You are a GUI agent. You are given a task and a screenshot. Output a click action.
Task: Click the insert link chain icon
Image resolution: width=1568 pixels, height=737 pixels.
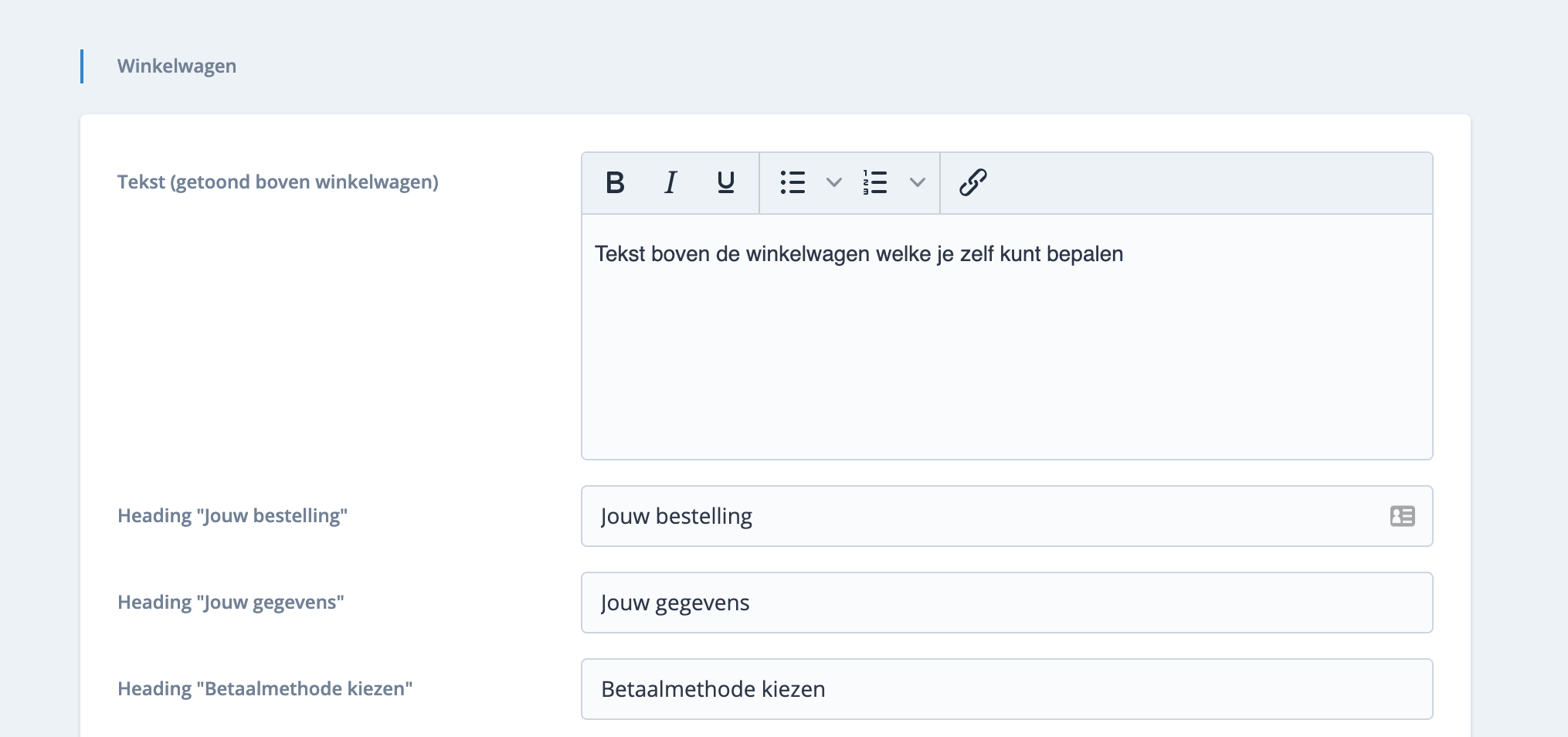972,183
